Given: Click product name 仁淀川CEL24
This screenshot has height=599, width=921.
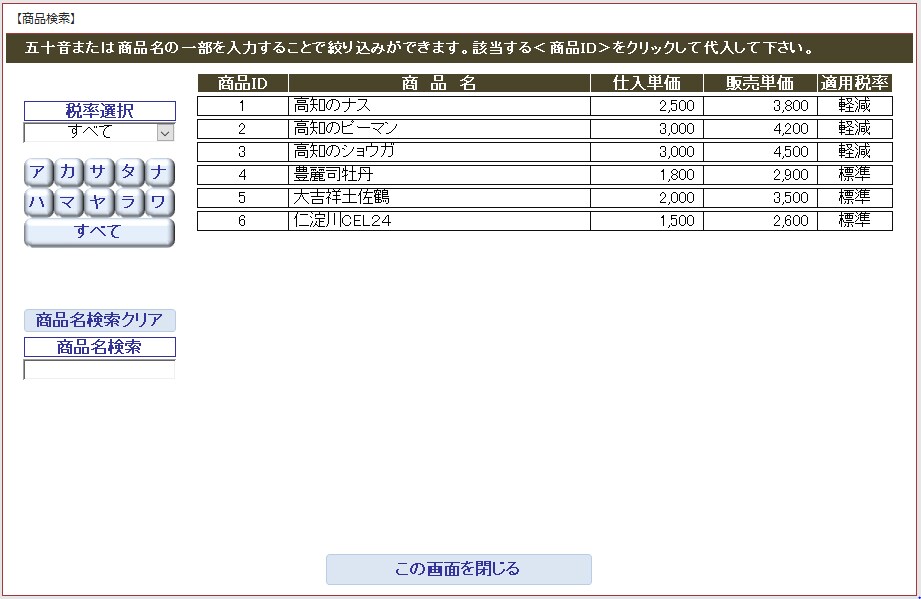Looking at the screenshot, I should [439, 221].
